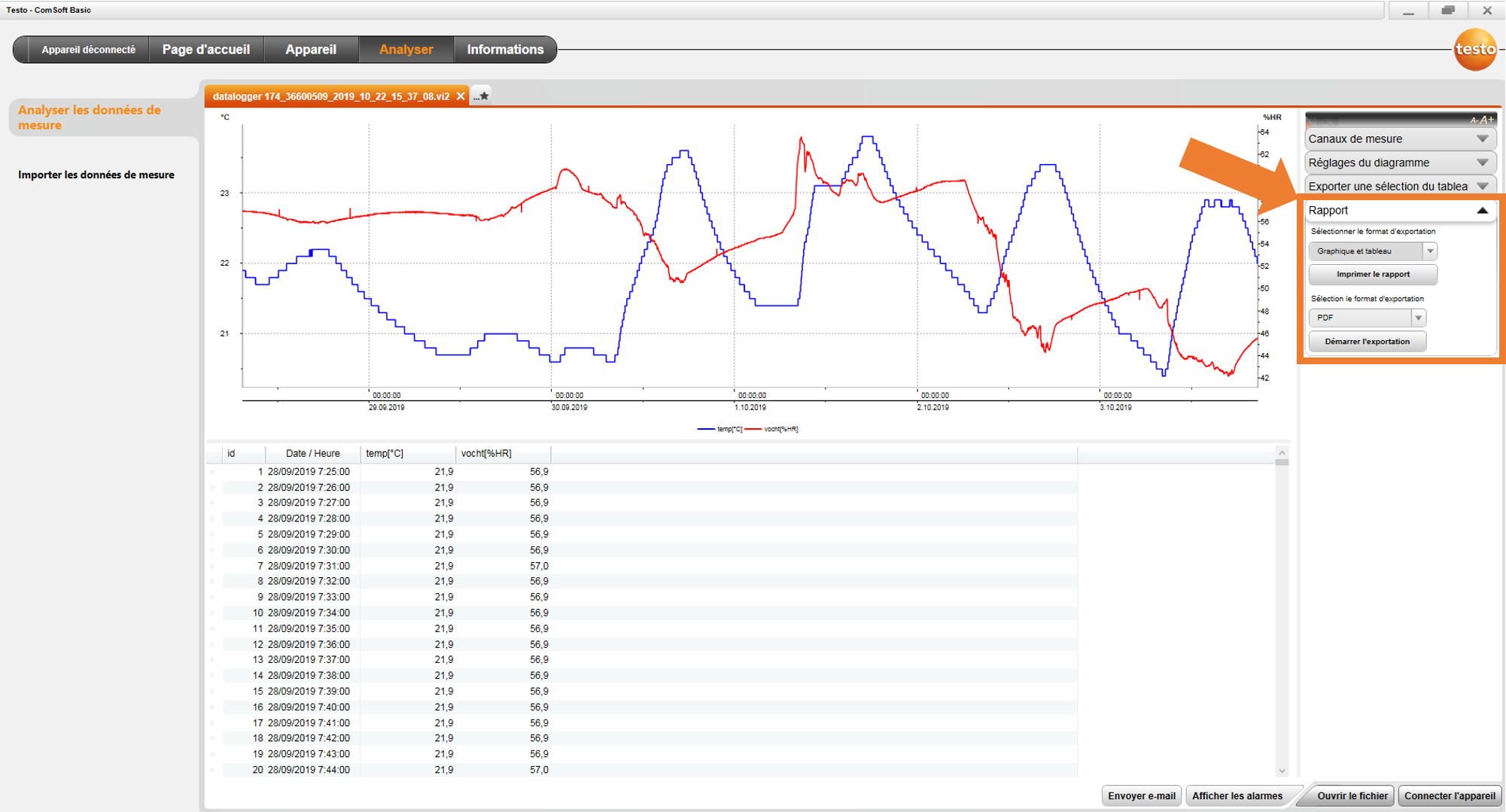The width and height of the screenshot is (1506, 812).
Task: Open Afficher les alarmes
Action: [x=1238, y=795]
